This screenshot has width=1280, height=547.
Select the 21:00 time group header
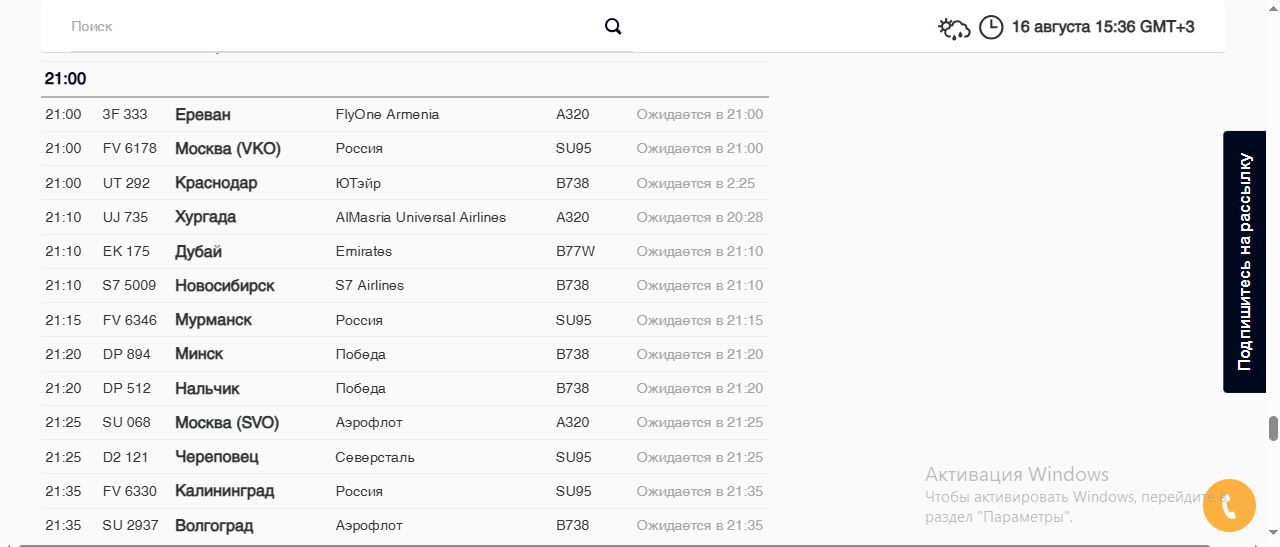pos(65,79)
